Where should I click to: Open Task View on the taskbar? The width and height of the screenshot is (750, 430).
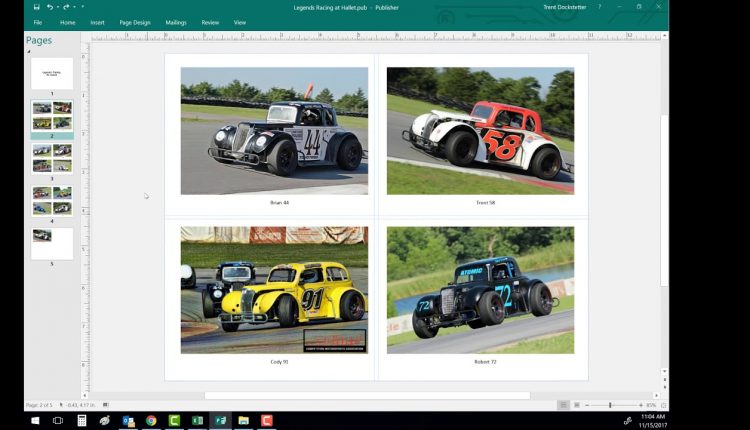[x=58, y=420]
